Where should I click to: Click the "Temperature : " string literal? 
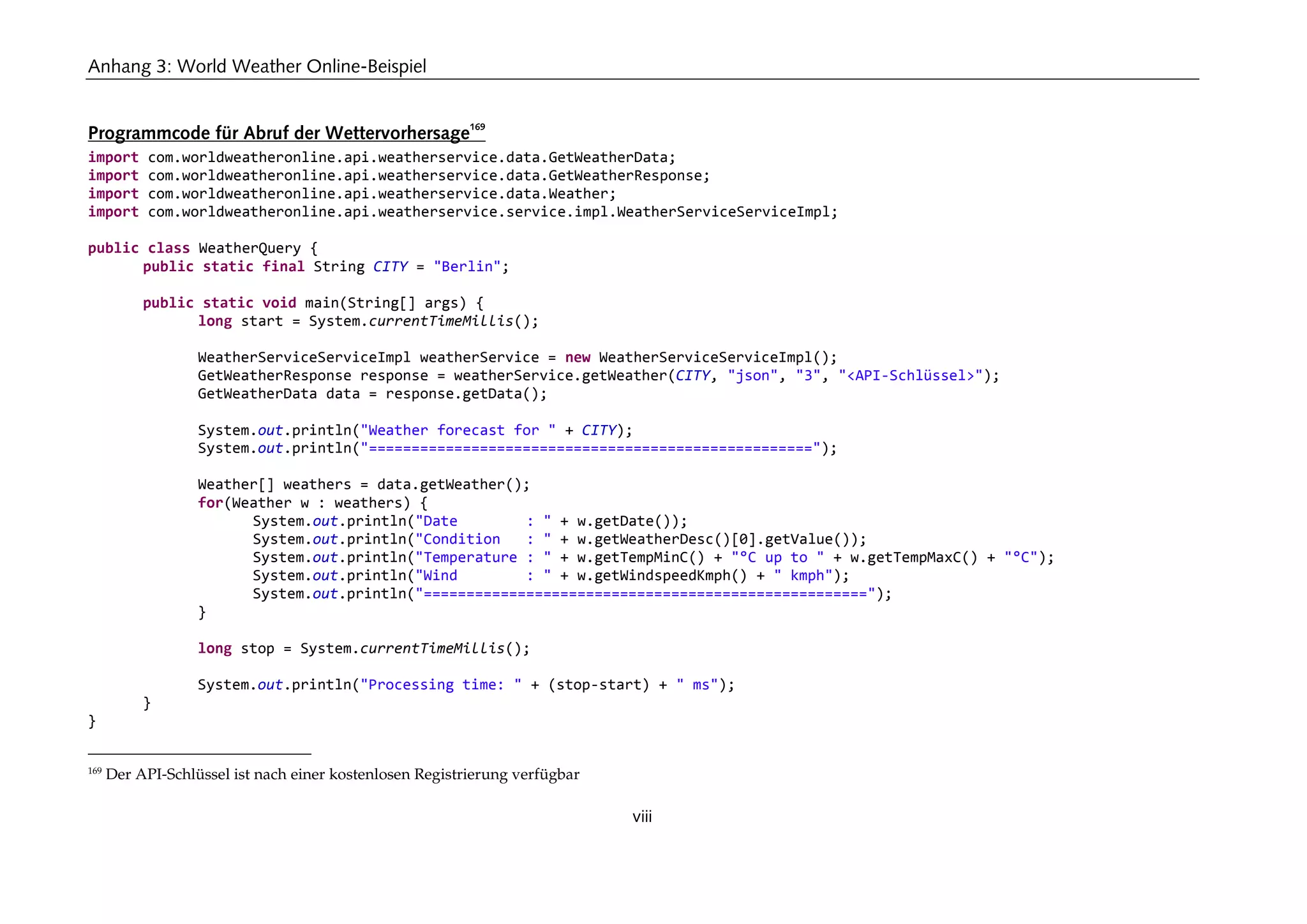[x=482, y=558]
